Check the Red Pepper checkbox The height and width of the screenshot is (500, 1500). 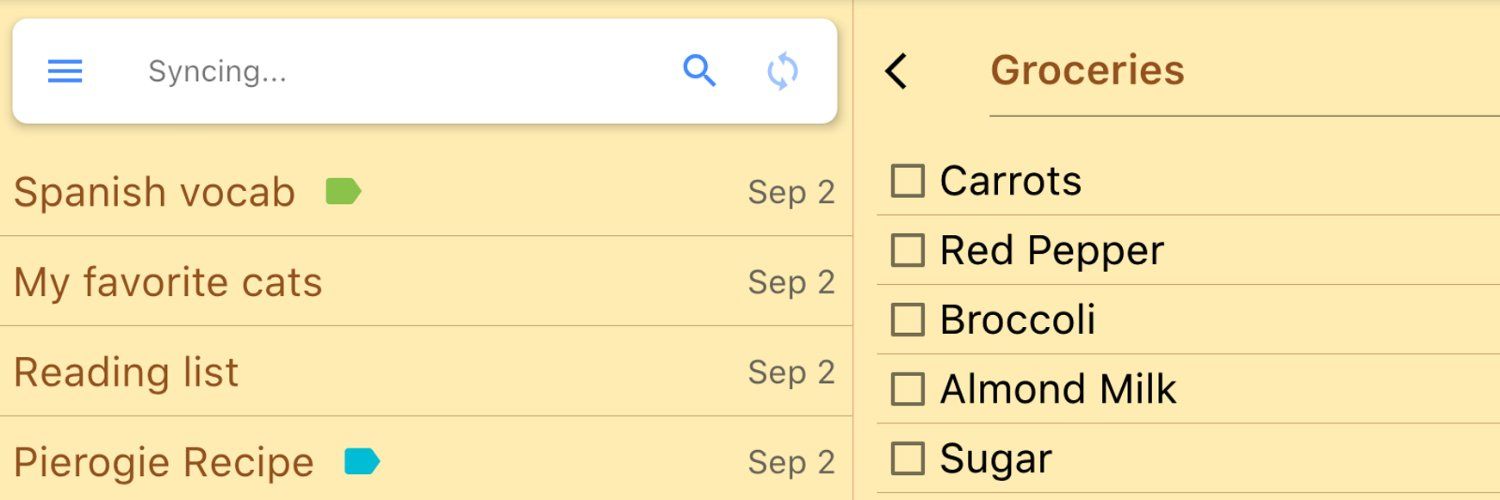click(x=907, y=250)
